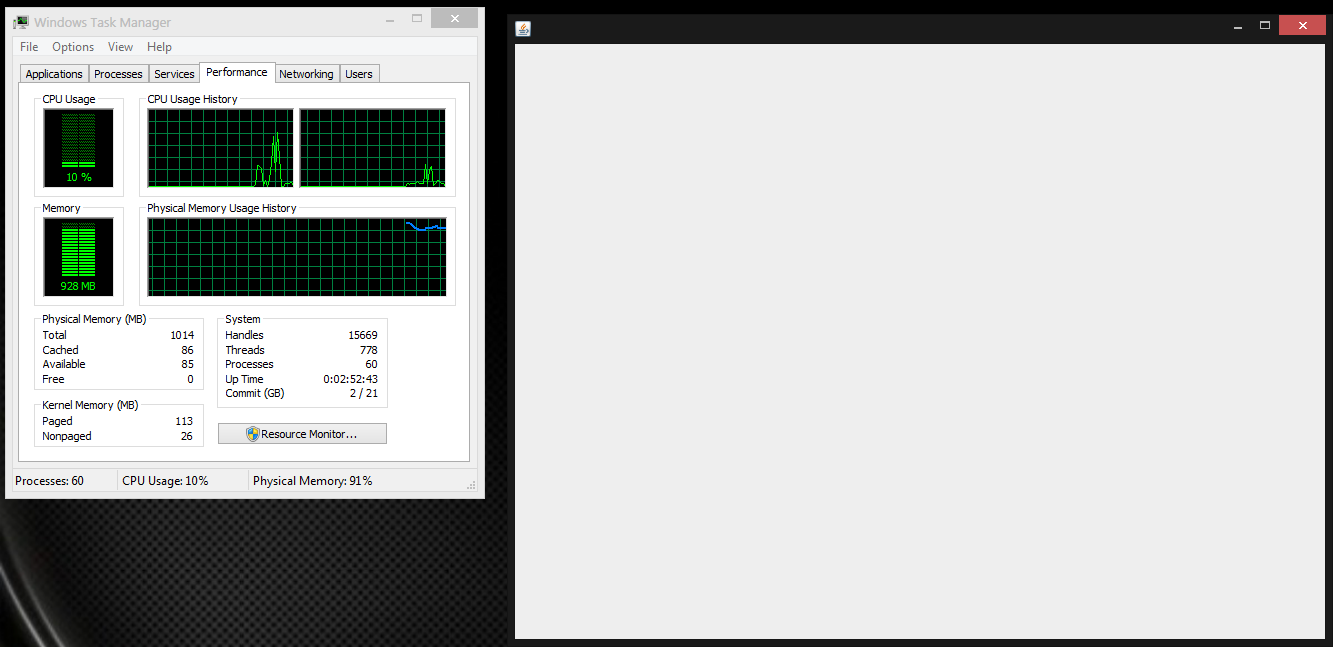Click the Windows Task Manager title text

102,22
